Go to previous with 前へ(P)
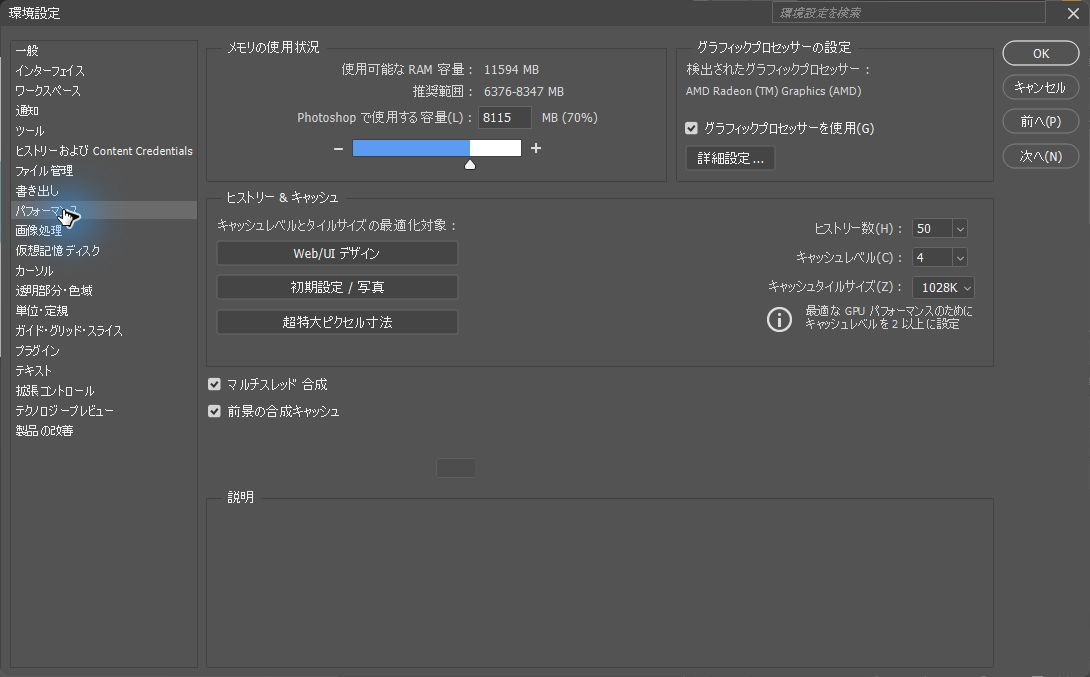Screen dimensions: 1090x677 tap(1041, 122)
